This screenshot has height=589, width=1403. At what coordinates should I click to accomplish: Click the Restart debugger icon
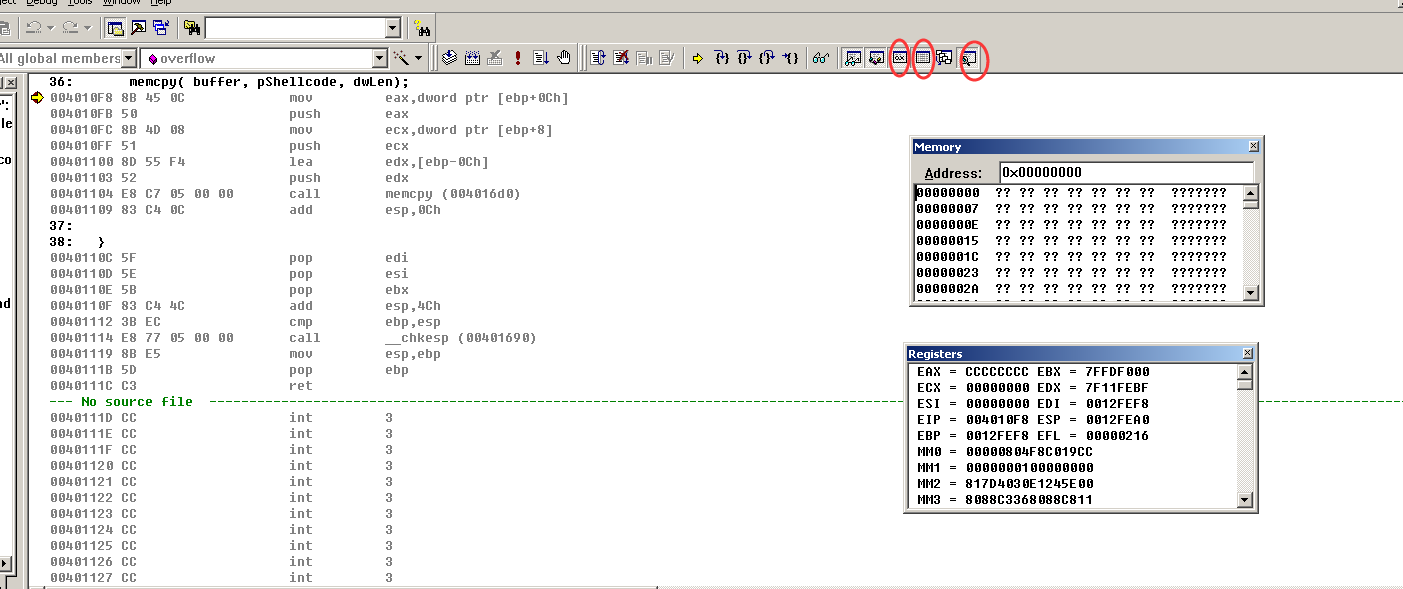tap(598, 58)
